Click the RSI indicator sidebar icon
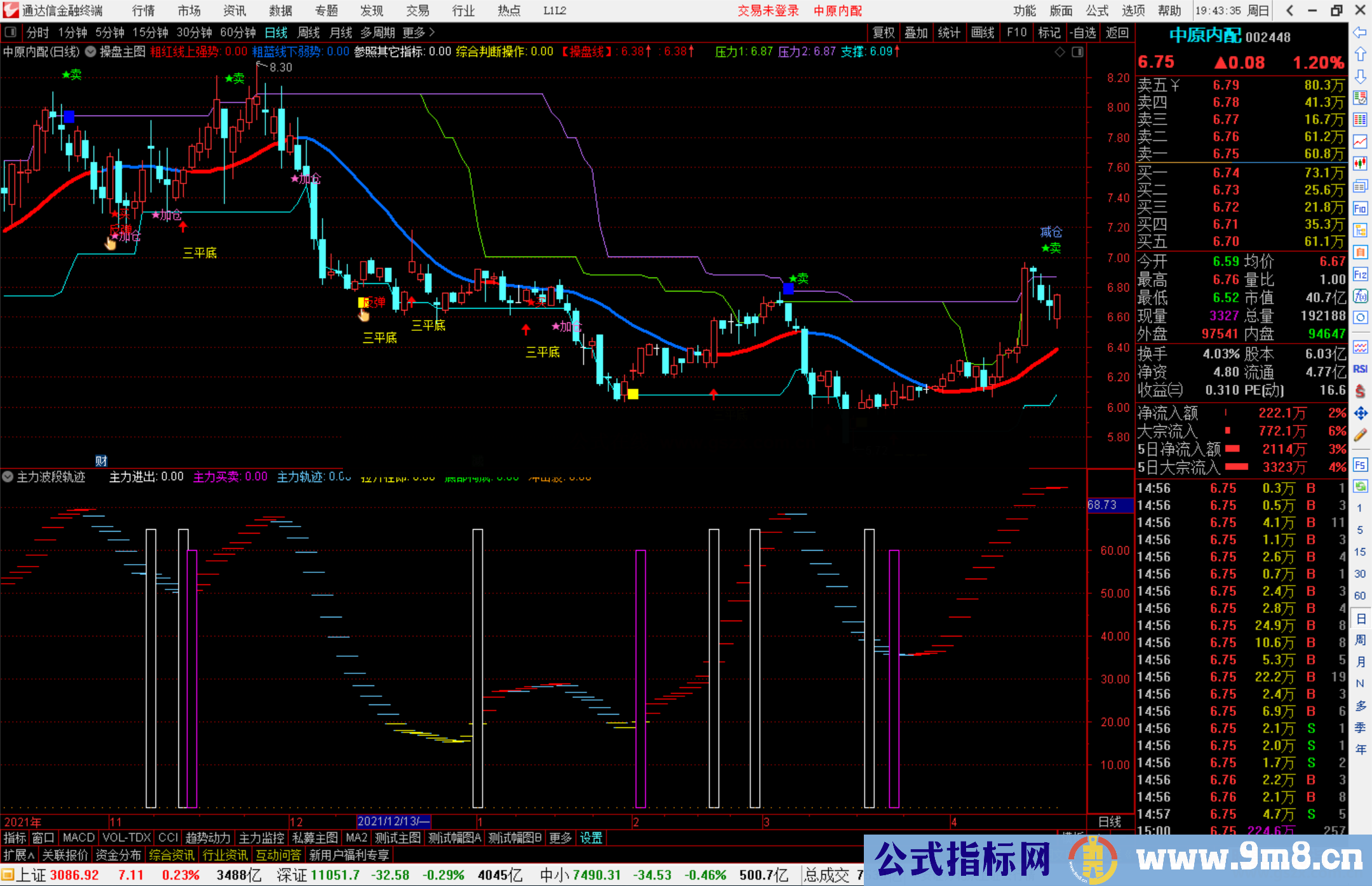 pos(1360,369)
